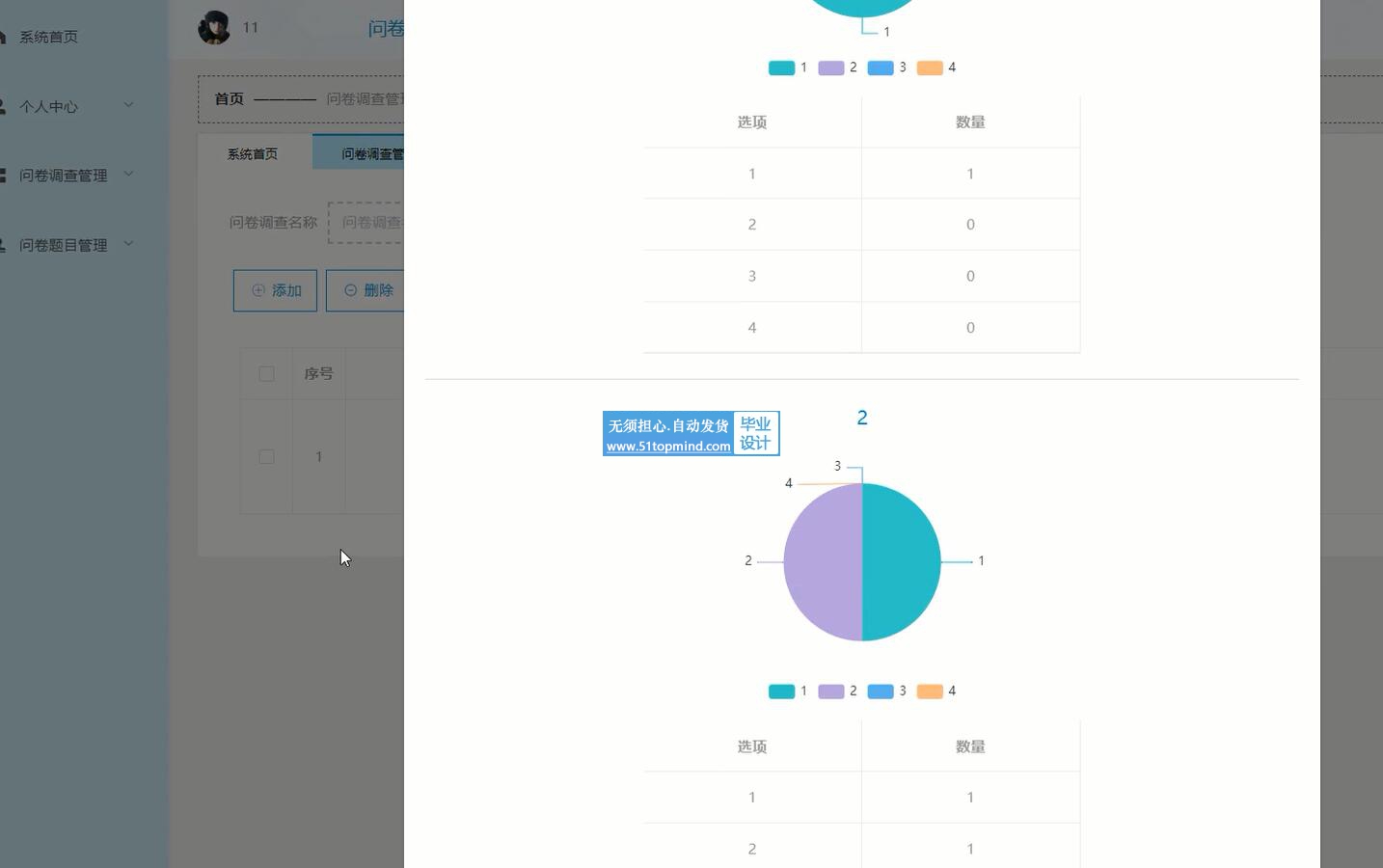The height and width of the screenshot is (868, 1383).
Task: Open the 个人中心 sidebar menu
Action: [x=48, y=106]
